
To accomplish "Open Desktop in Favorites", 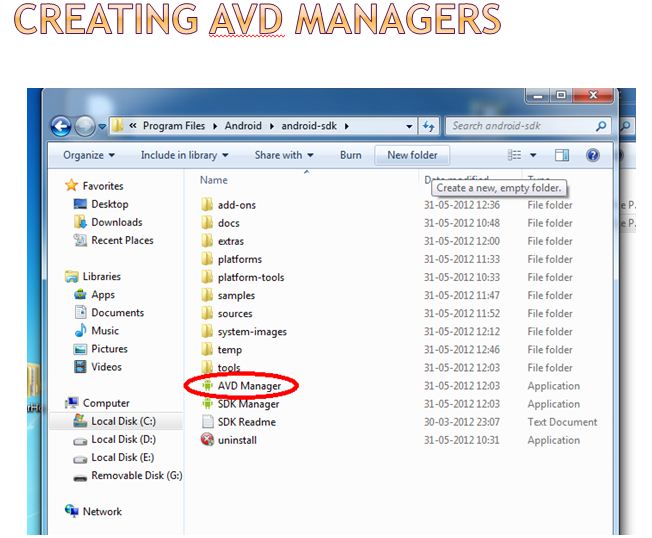I will pos(110,204).
